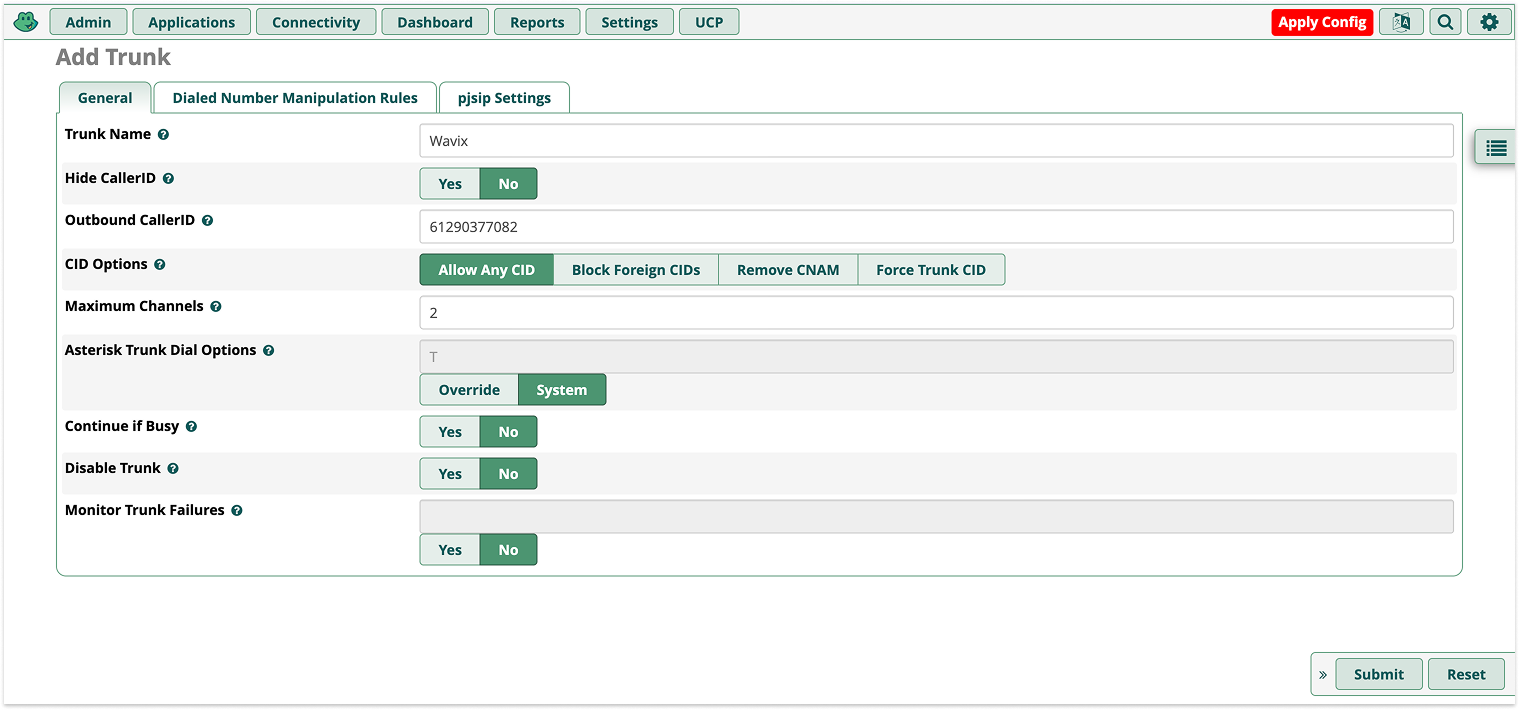Submit the new trunk
The width and height of the screenshot is (1519, 710).
tap(1379, 674)
